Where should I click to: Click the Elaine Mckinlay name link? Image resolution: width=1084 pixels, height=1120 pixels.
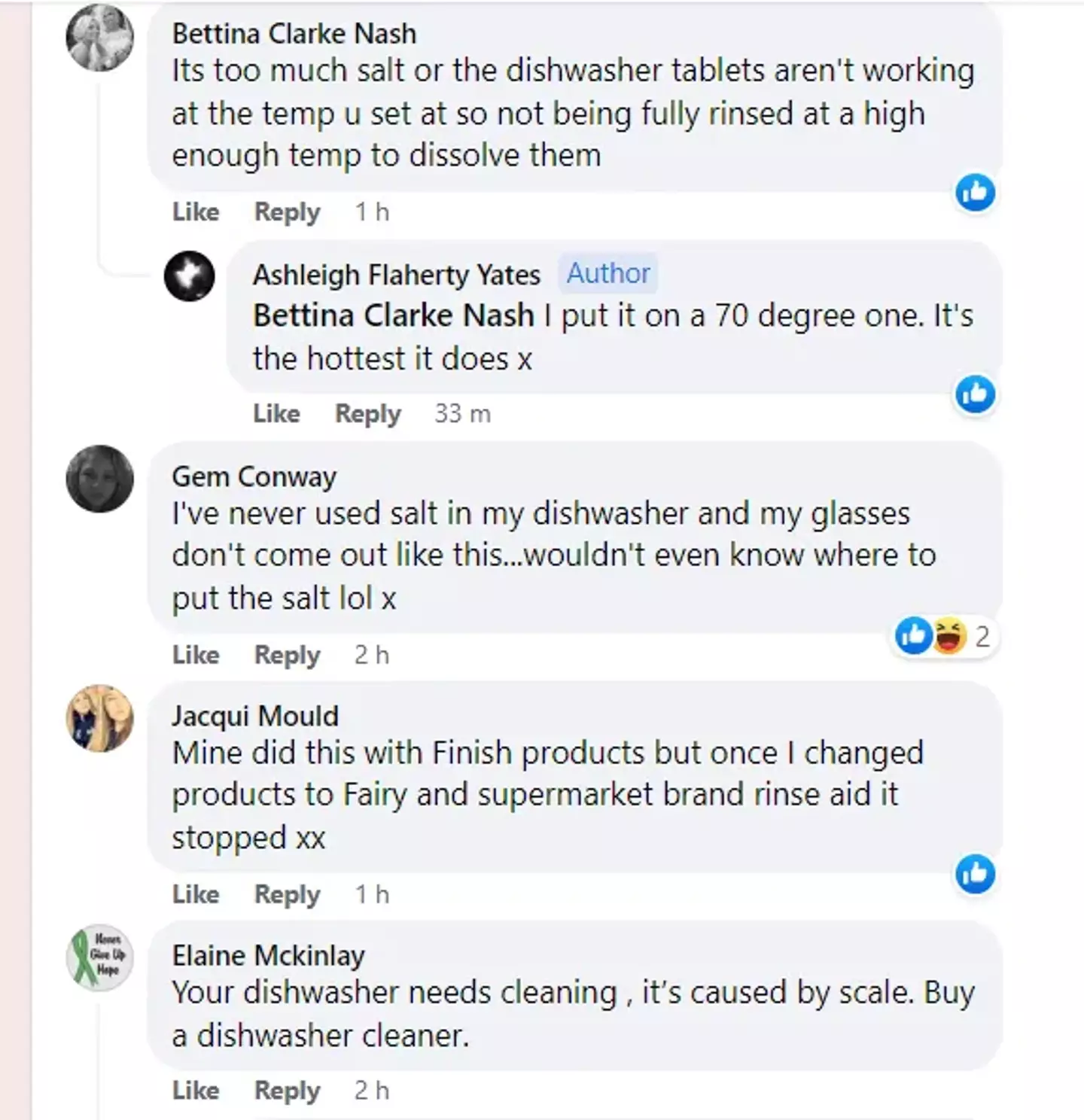pos(268,955)
